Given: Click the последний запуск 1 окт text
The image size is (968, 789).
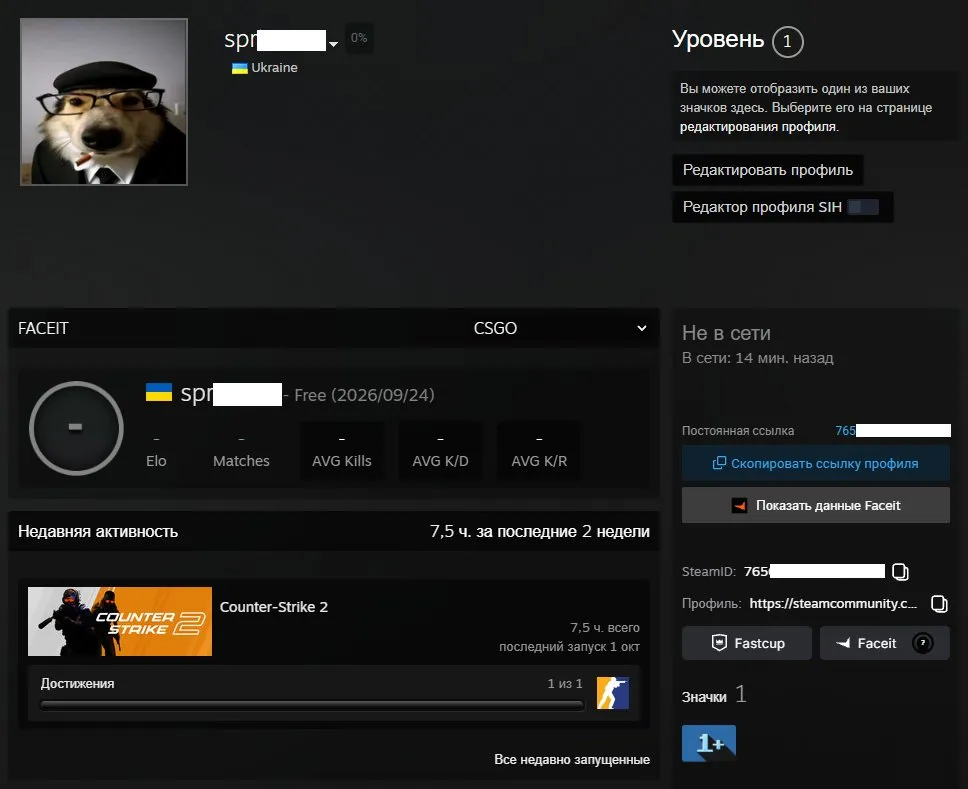Looking at the screenshot, I should pos(569,646).
